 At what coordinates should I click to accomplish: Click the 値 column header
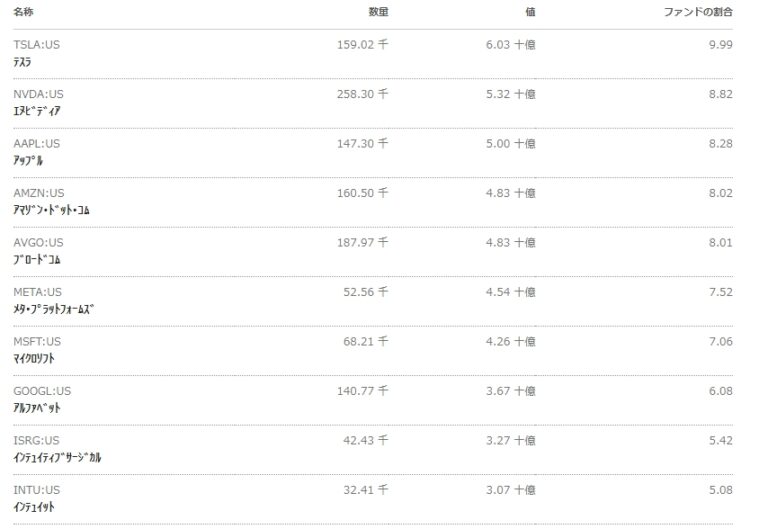[x=529, y=13]
